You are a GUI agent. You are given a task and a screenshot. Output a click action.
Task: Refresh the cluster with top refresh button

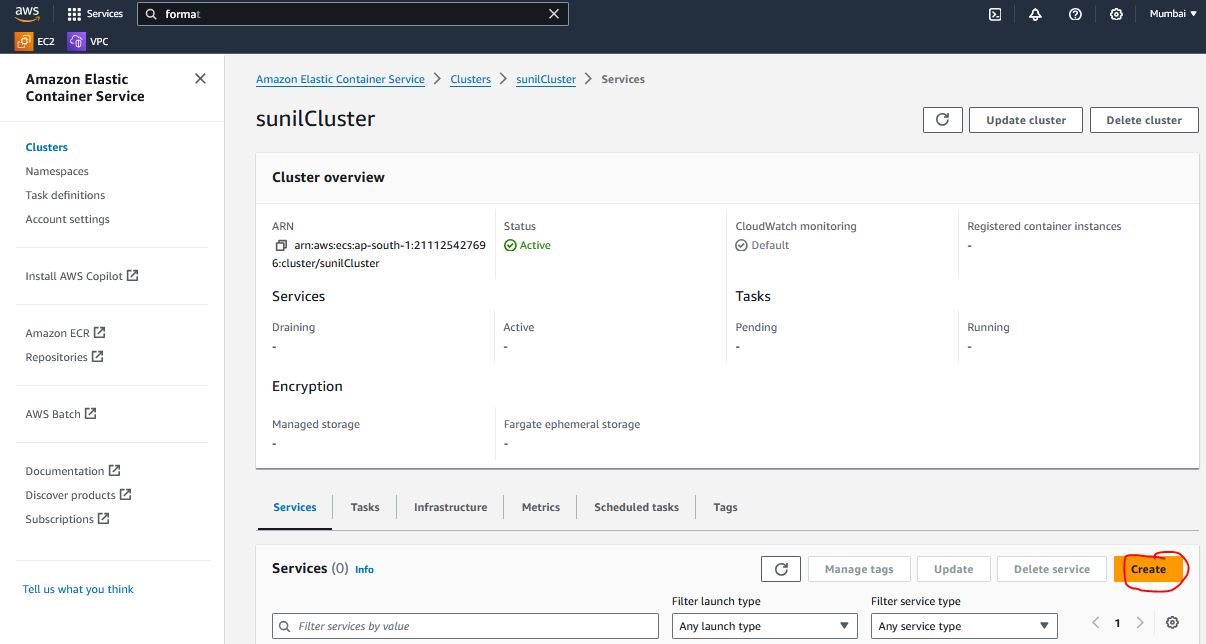coord(942,120)
